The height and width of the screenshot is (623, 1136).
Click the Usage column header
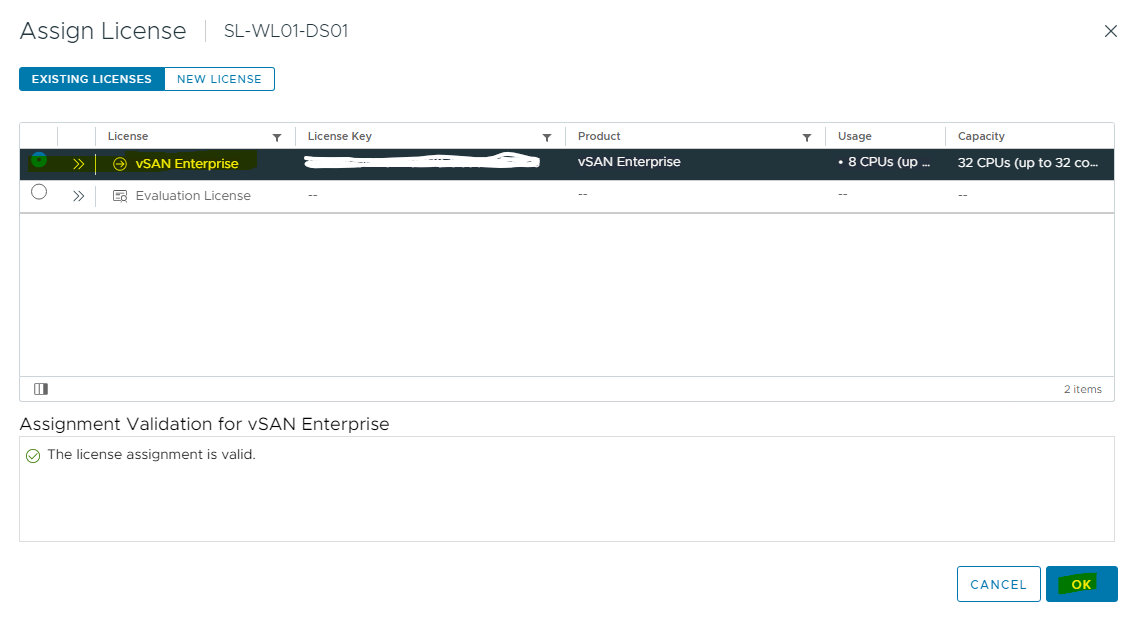[855, 136]
